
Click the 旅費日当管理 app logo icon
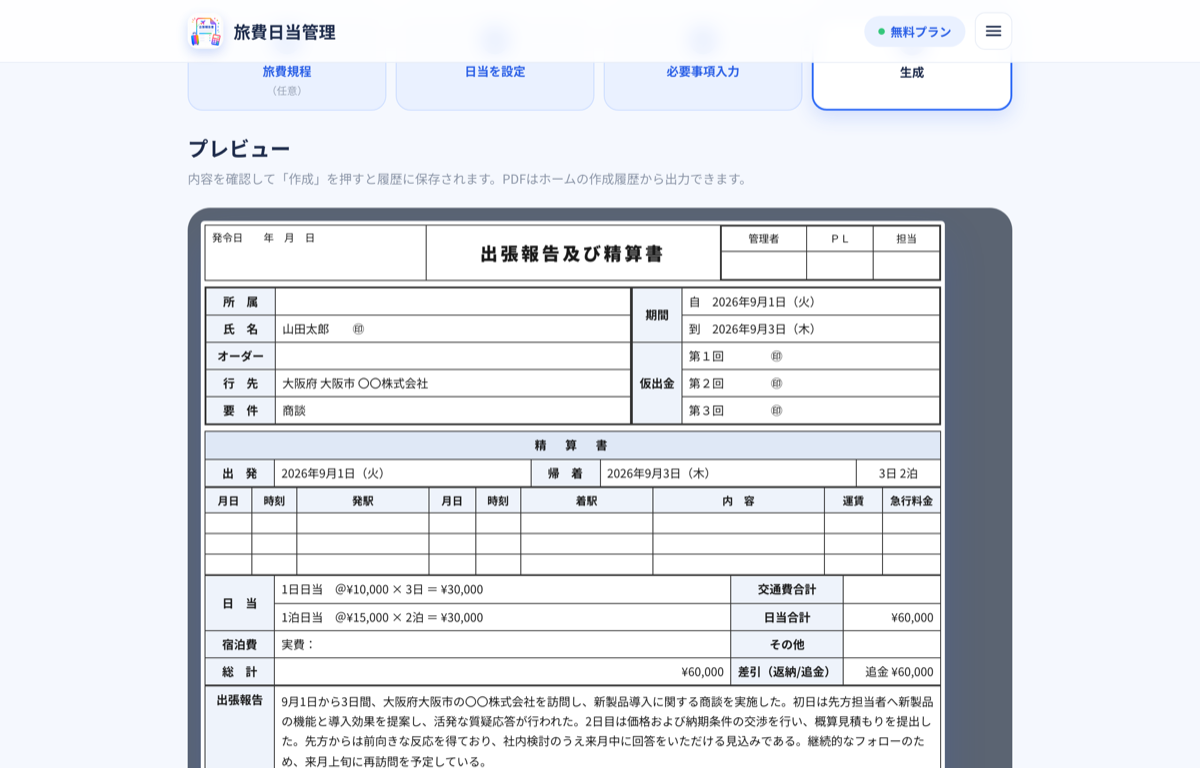(x=205, y=31)
